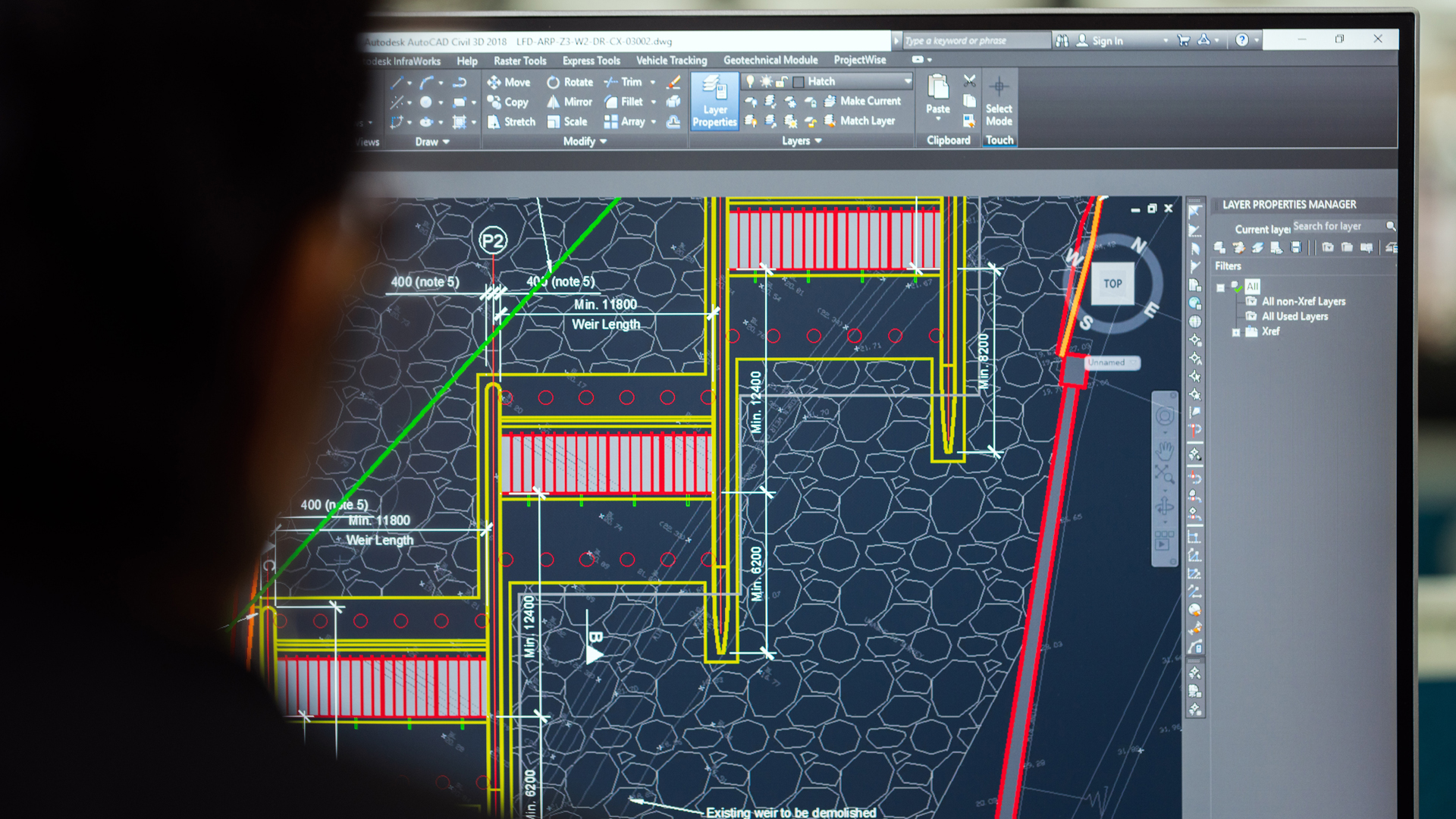Click the Array tool
The height and width of the screenshot is (819, 1456).
[625, 121]
